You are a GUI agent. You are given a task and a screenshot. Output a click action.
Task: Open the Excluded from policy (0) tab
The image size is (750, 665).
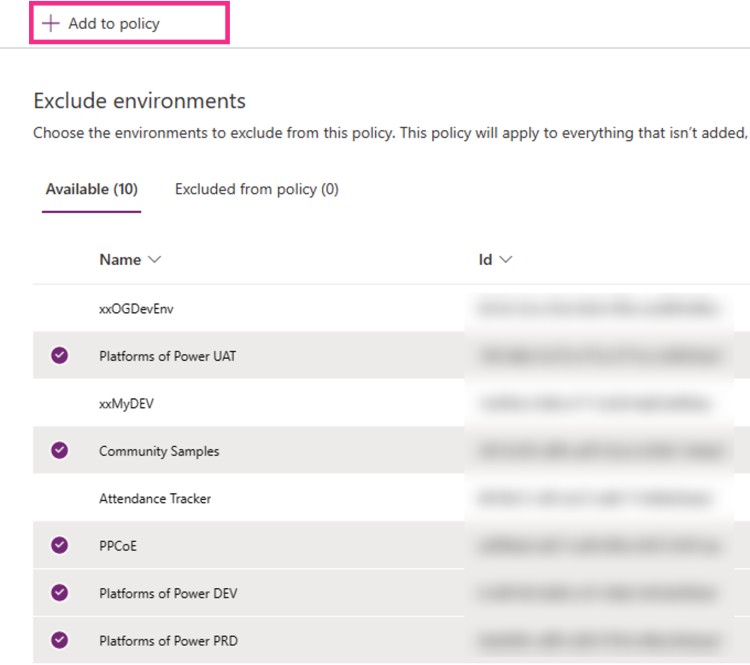click(x=256, y=189)
